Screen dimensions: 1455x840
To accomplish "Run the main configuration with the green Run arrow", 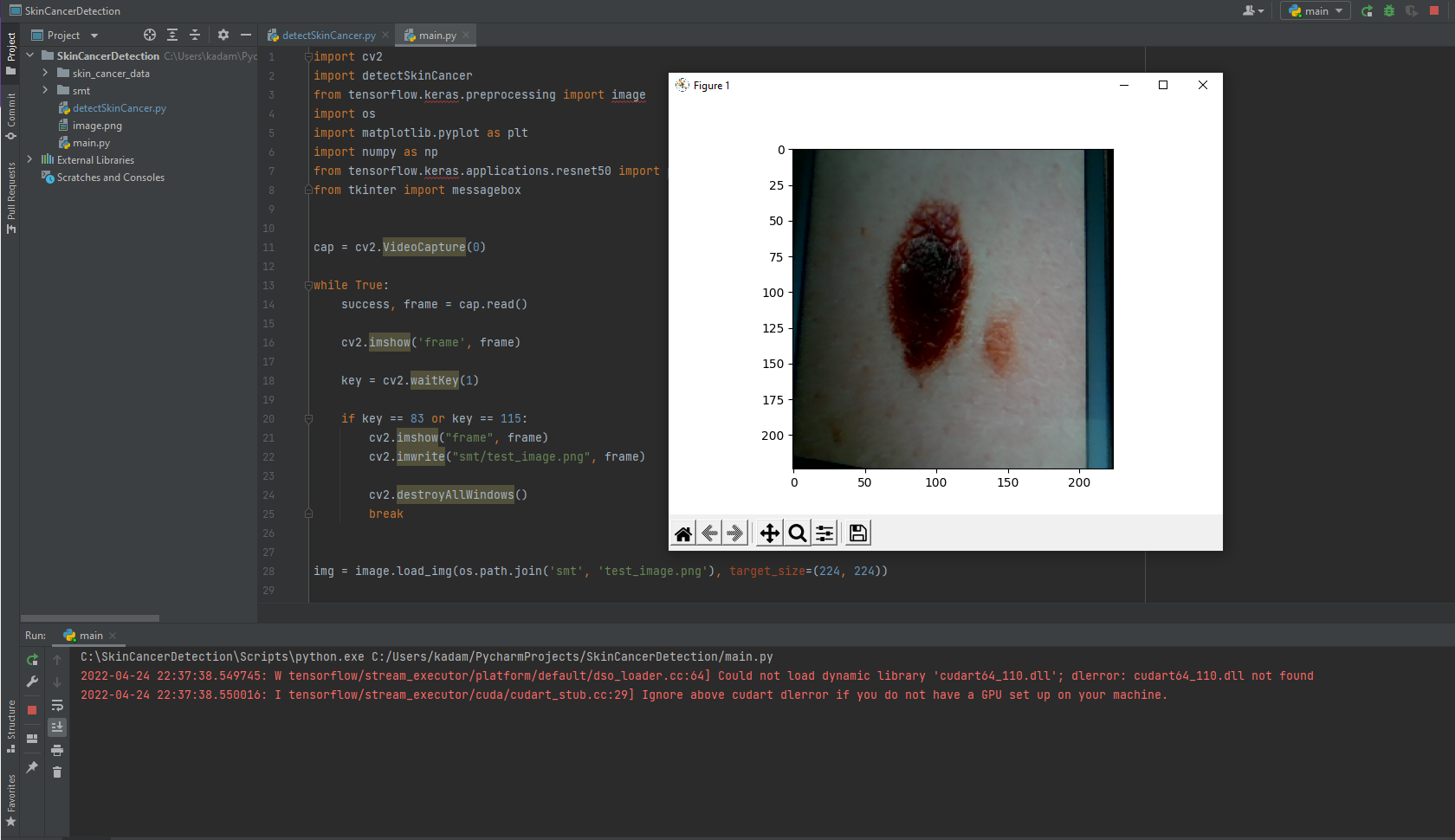I will (1367, 10).
